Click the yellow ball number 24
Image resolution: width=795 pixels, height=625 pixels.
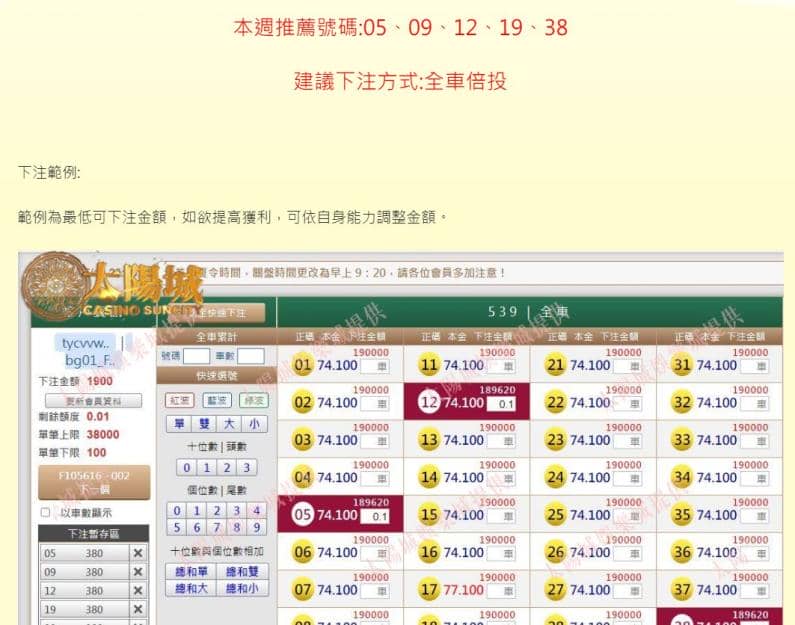pyautogui.click(x=555, y=477)
